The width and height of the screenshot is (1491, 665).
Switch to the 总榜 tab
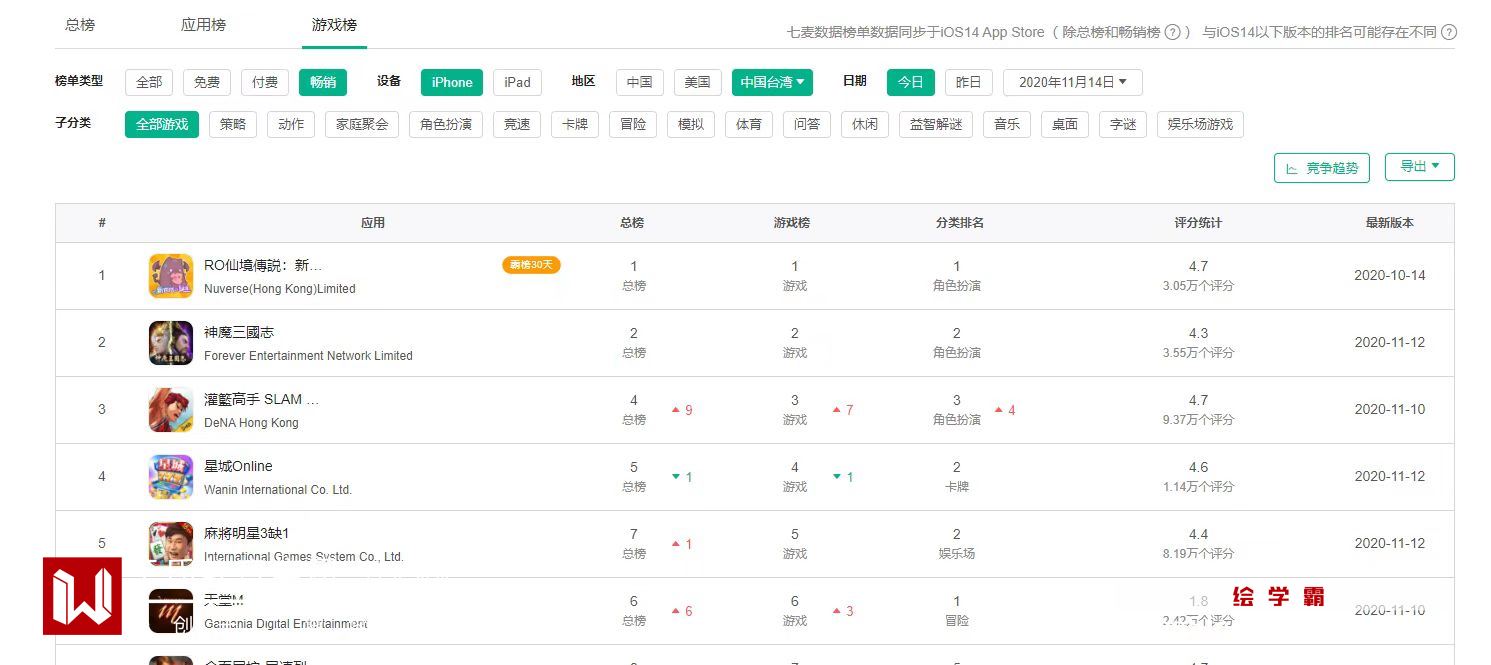click(x=80, y=25)
